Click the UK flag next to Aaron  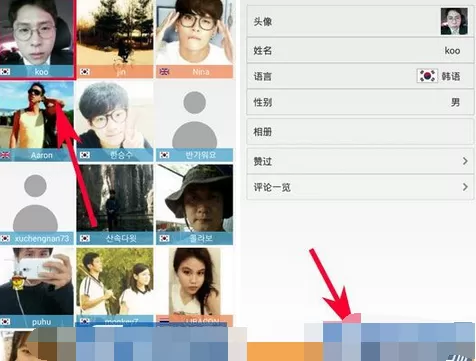click(5, 155)
